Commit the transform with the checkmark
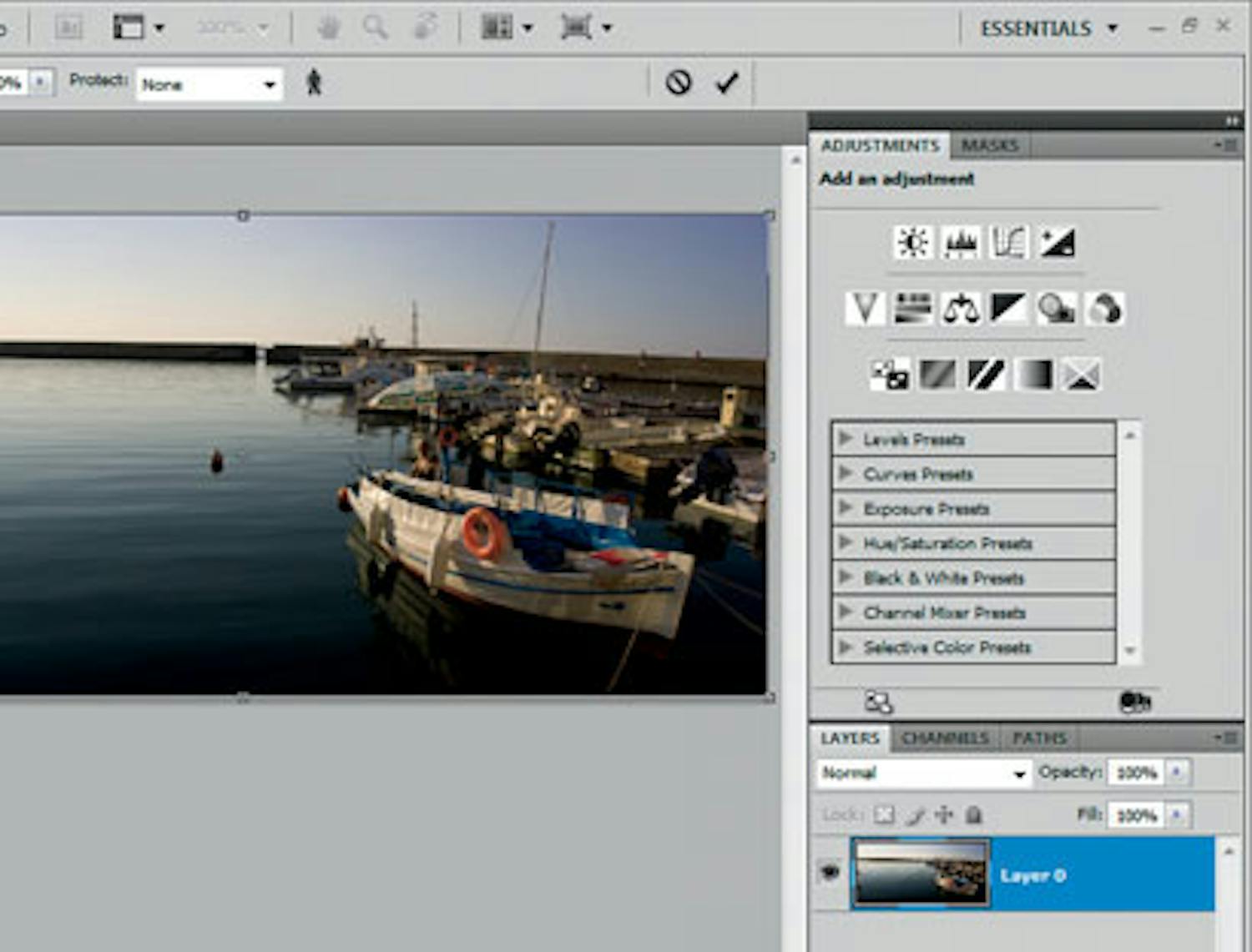 click(727, 83)
